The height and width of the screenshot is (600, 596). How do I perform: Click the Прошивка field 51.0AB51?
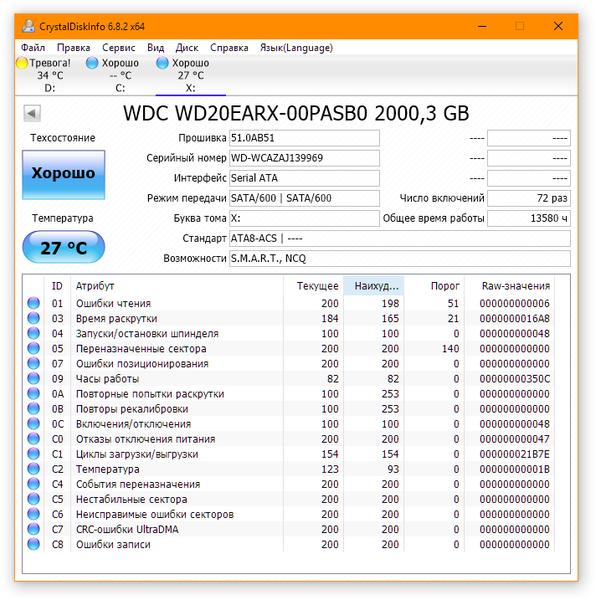[x=304, y=138]
